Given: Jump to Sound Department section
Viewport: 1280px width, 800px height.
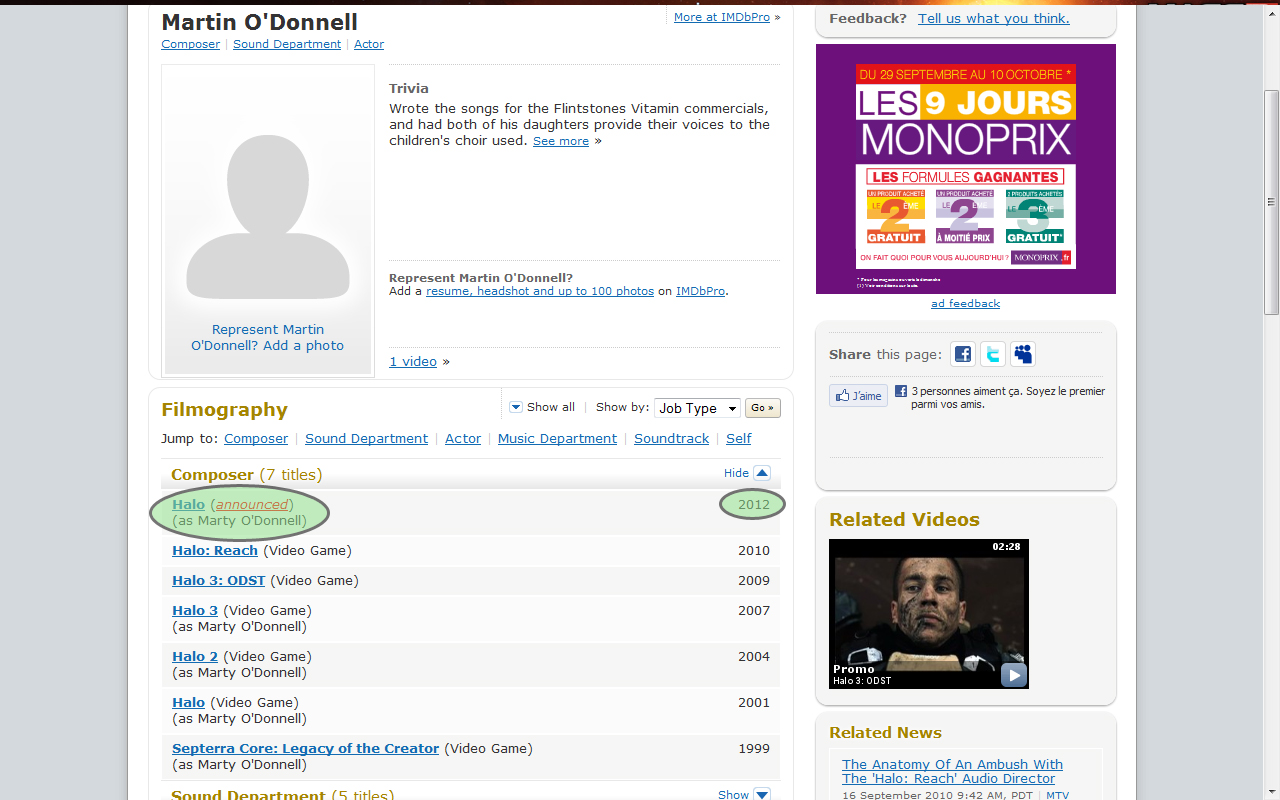Looking at the screenshot, I should [366, 438].
